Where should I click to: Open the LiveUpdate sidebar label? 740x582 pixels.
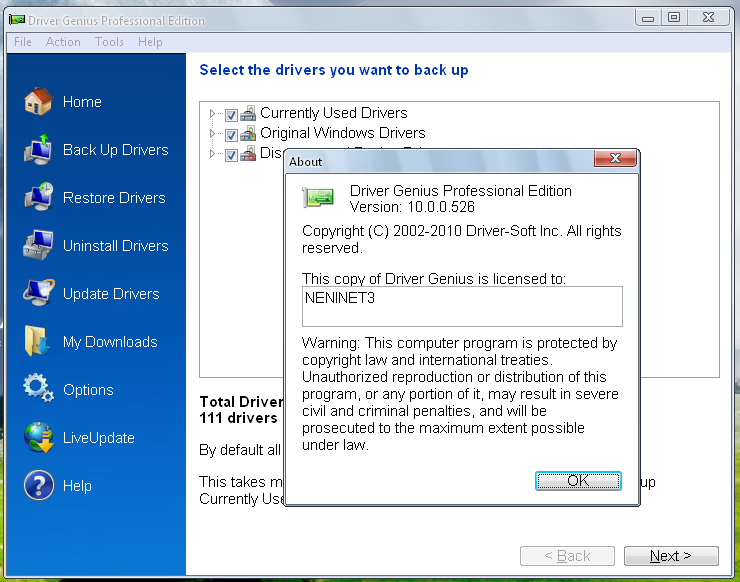[99, 438]
